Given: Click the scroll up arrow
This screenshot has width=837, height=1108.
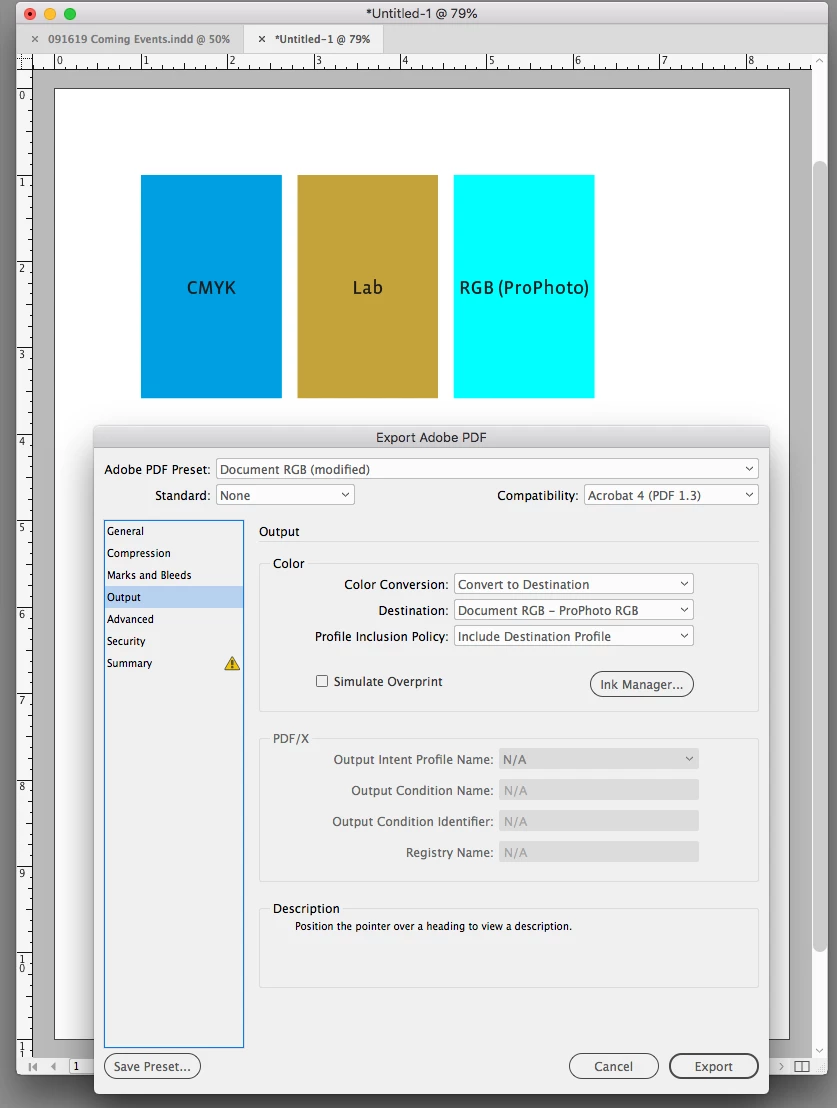Looking at the screenshot, I should [x=819, y=61].
